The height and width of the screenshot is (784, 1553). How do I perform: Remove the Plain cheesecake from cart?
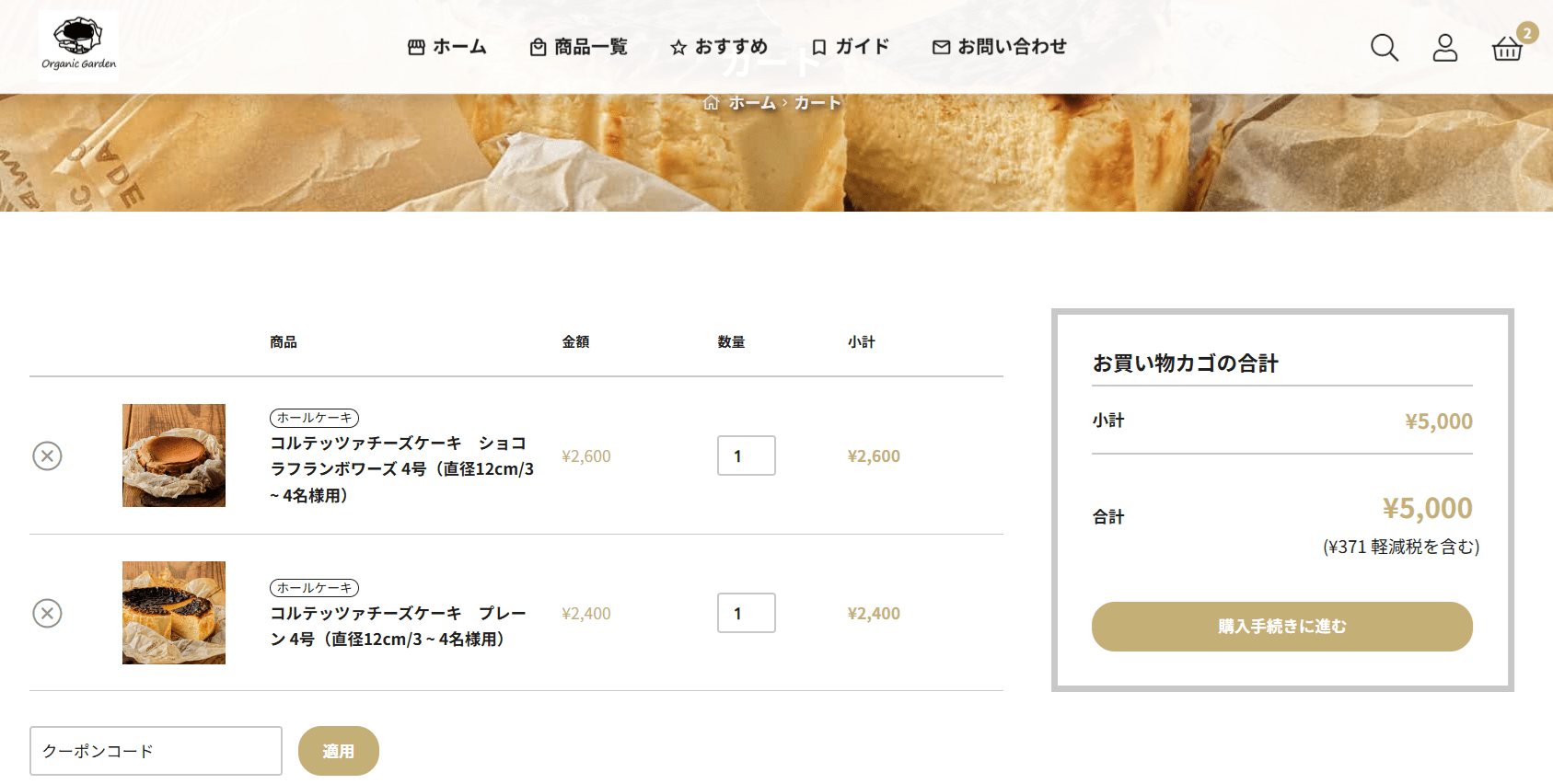(47, 613)
